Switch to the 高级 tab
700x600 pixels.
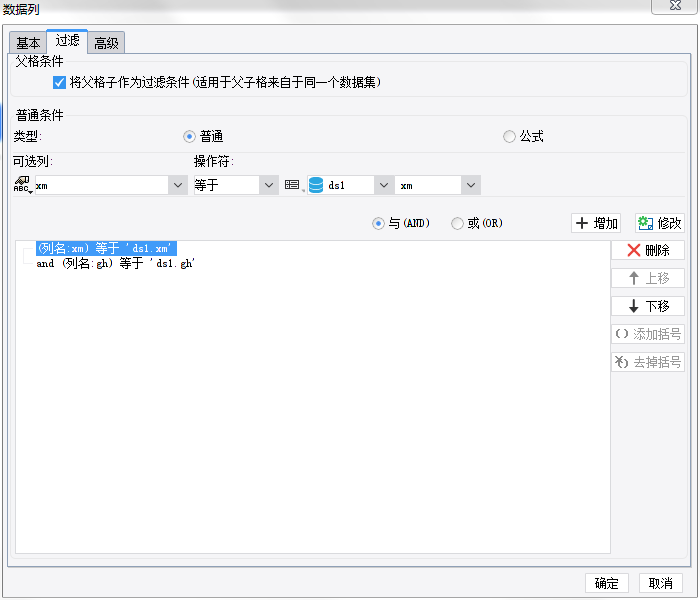(x=106, y=42)
